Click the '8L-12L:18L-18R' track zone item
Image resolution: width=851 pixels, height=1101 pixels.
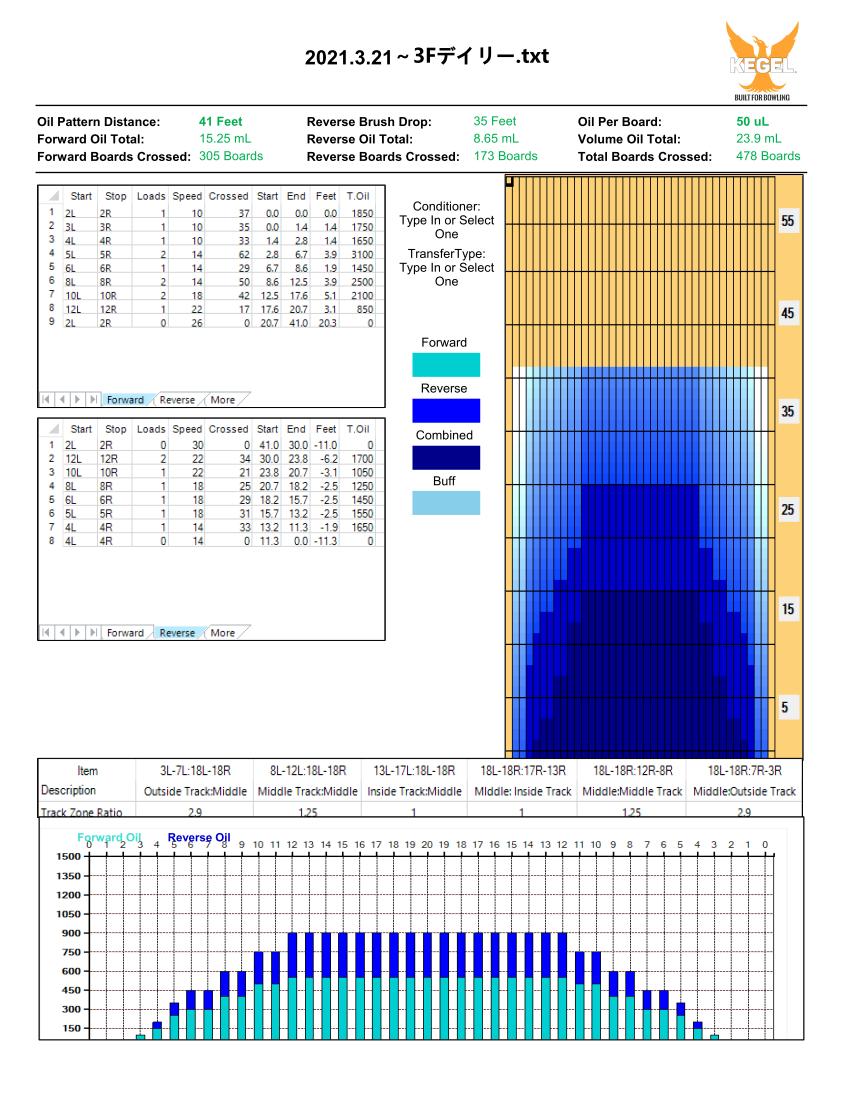[308, 770]
